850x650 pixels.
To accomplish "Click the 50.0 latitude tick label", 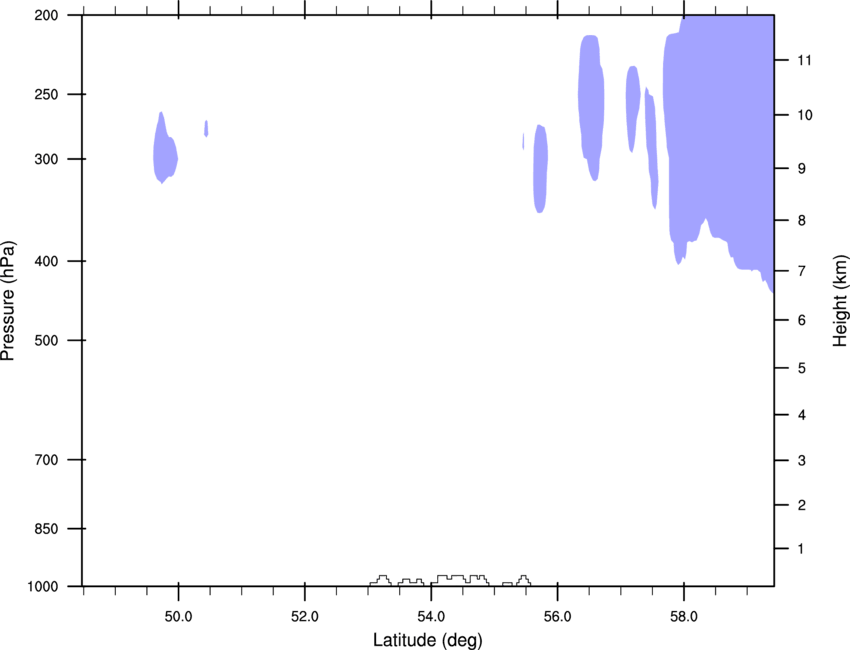I will point(178,617).
